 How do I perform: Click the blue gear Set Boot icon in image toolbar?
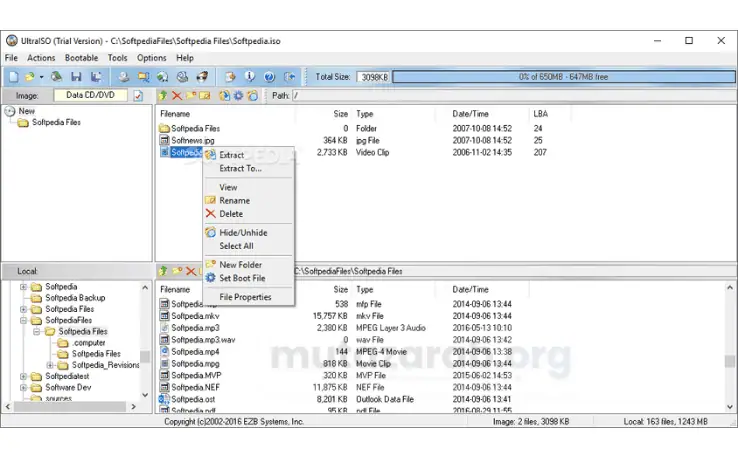[x=239, y=96]
